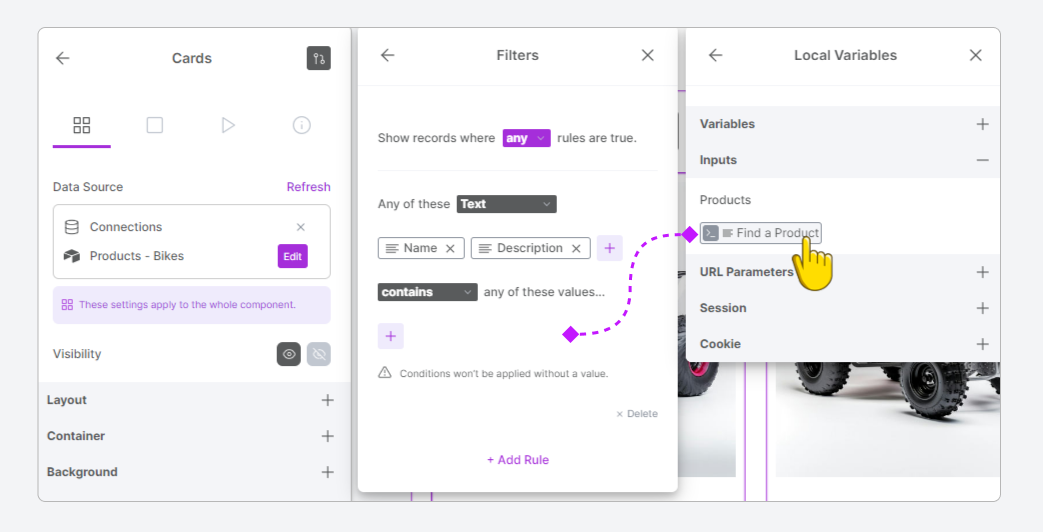Image resolution: width=1043 pixels, height=532 pixels.
Task: Set visibility to hidden with crossed eye
Action: 319,354
